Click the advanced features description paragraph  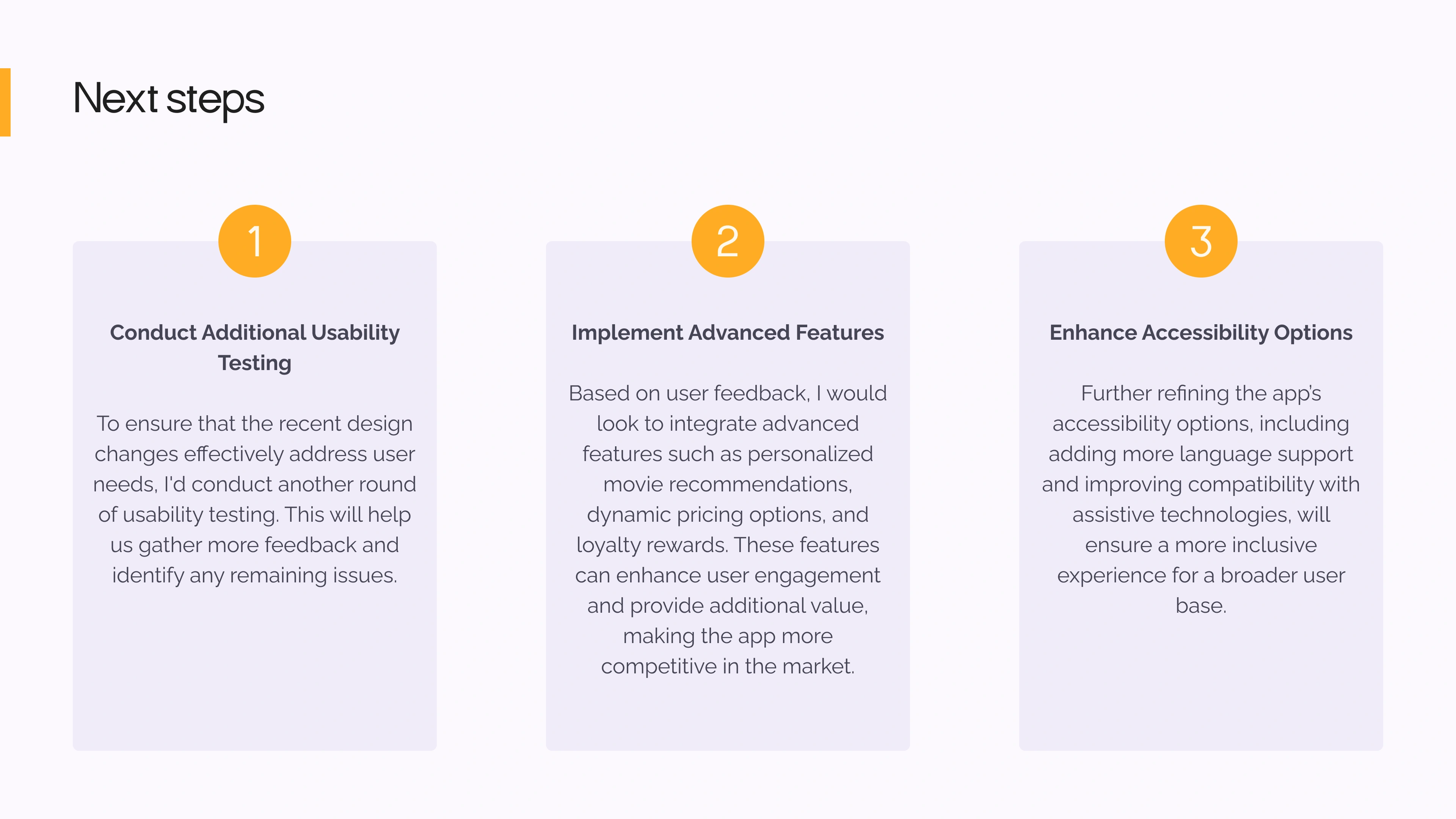point(728,530)
